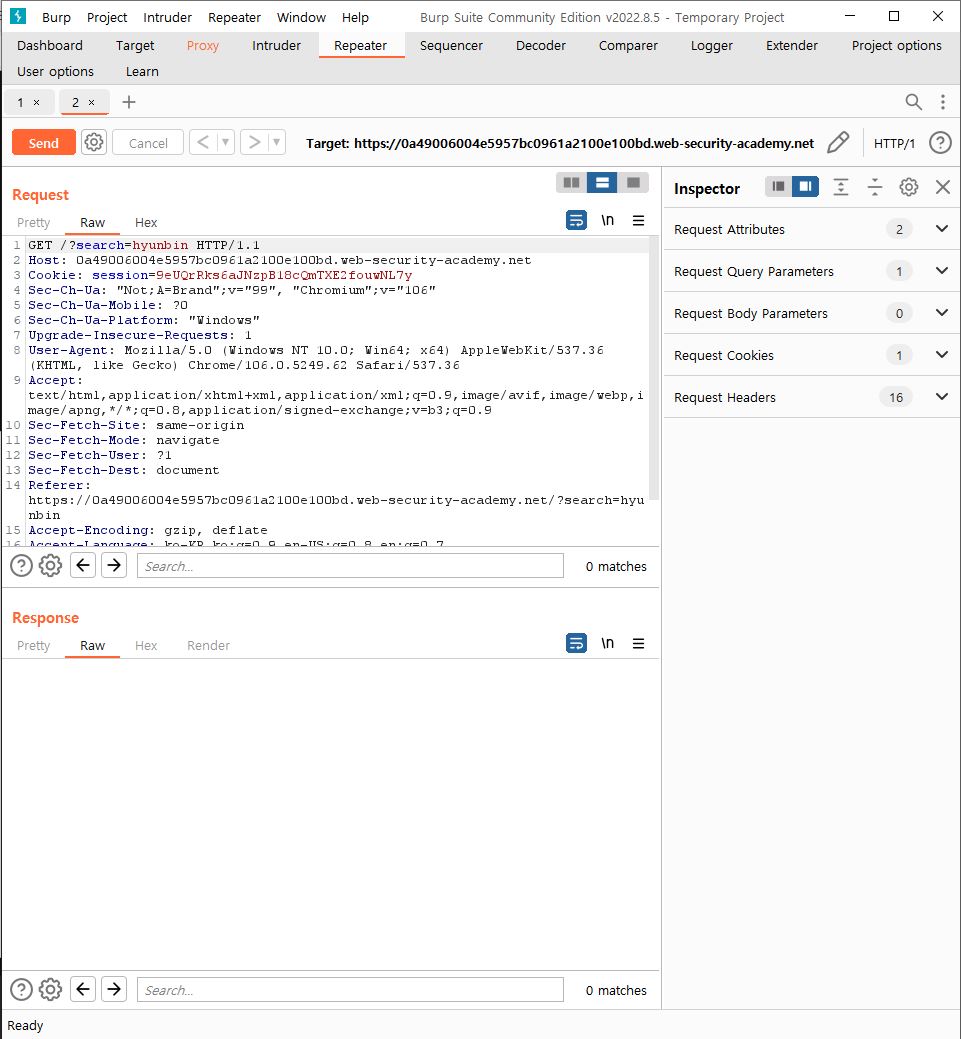The height and width of the screenshot is (1039, 961).
Task: Open the Extender tab
Action: click(x=791, y=45)
